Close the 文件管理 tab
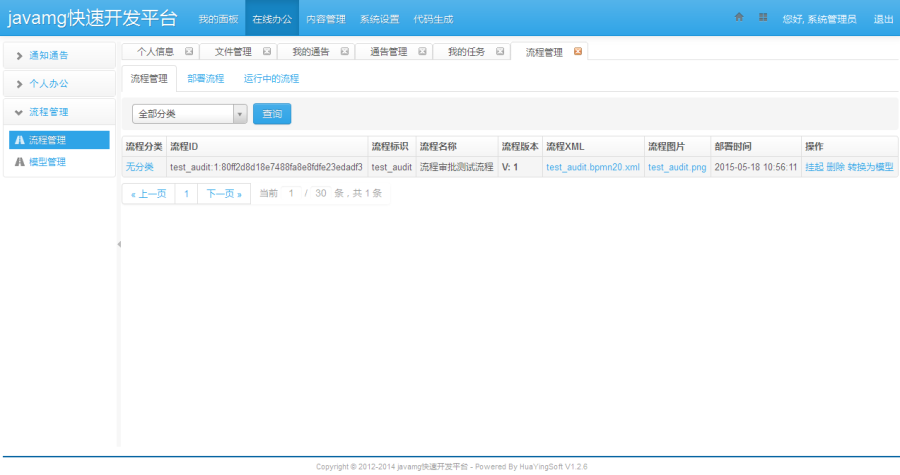Image resolution: width=900 pixels, height=475 pixels. click(x=267, y=51)
